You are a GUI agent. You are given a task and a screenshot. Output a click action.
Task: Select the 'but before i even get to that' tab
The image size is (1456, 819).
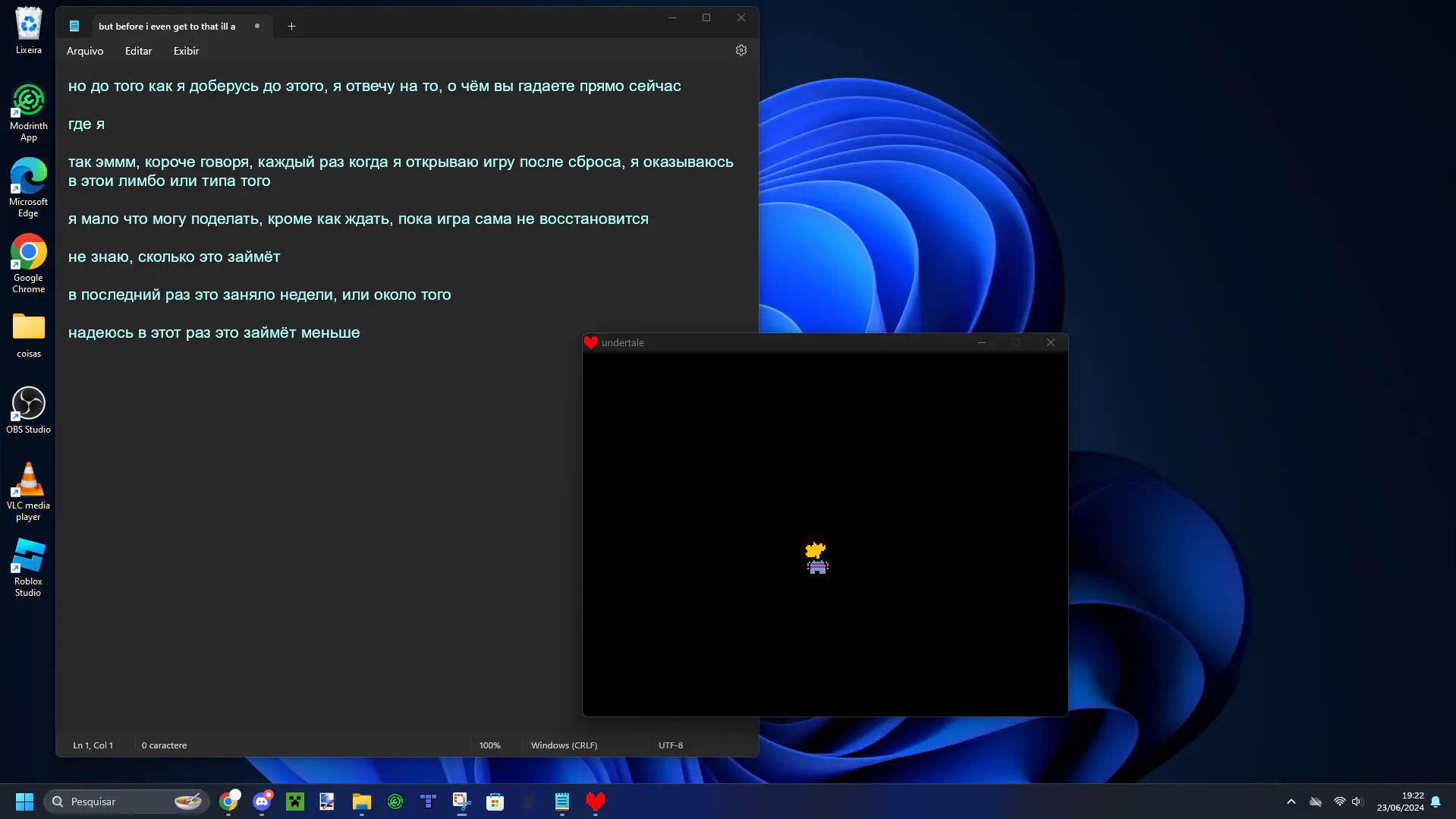pyautogui.click(x=167, y=27)
